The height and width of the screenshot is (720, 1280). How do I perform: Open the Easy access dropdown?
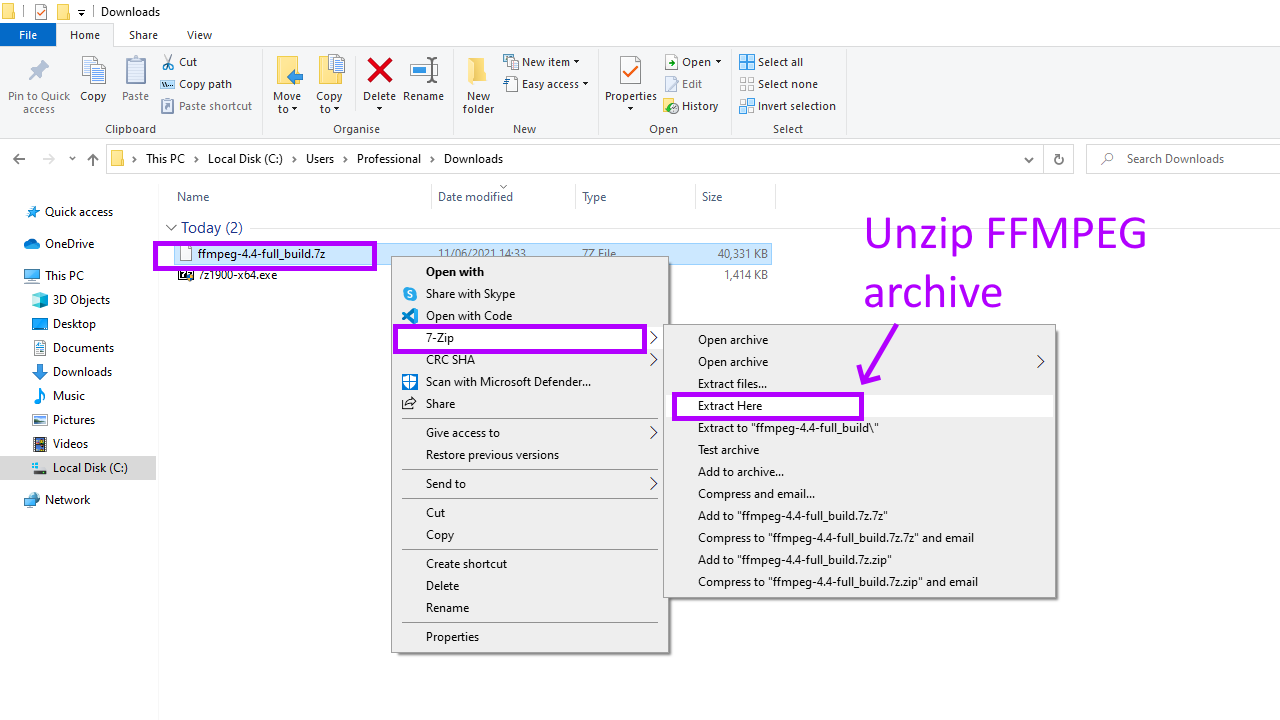tap(546, 84)
